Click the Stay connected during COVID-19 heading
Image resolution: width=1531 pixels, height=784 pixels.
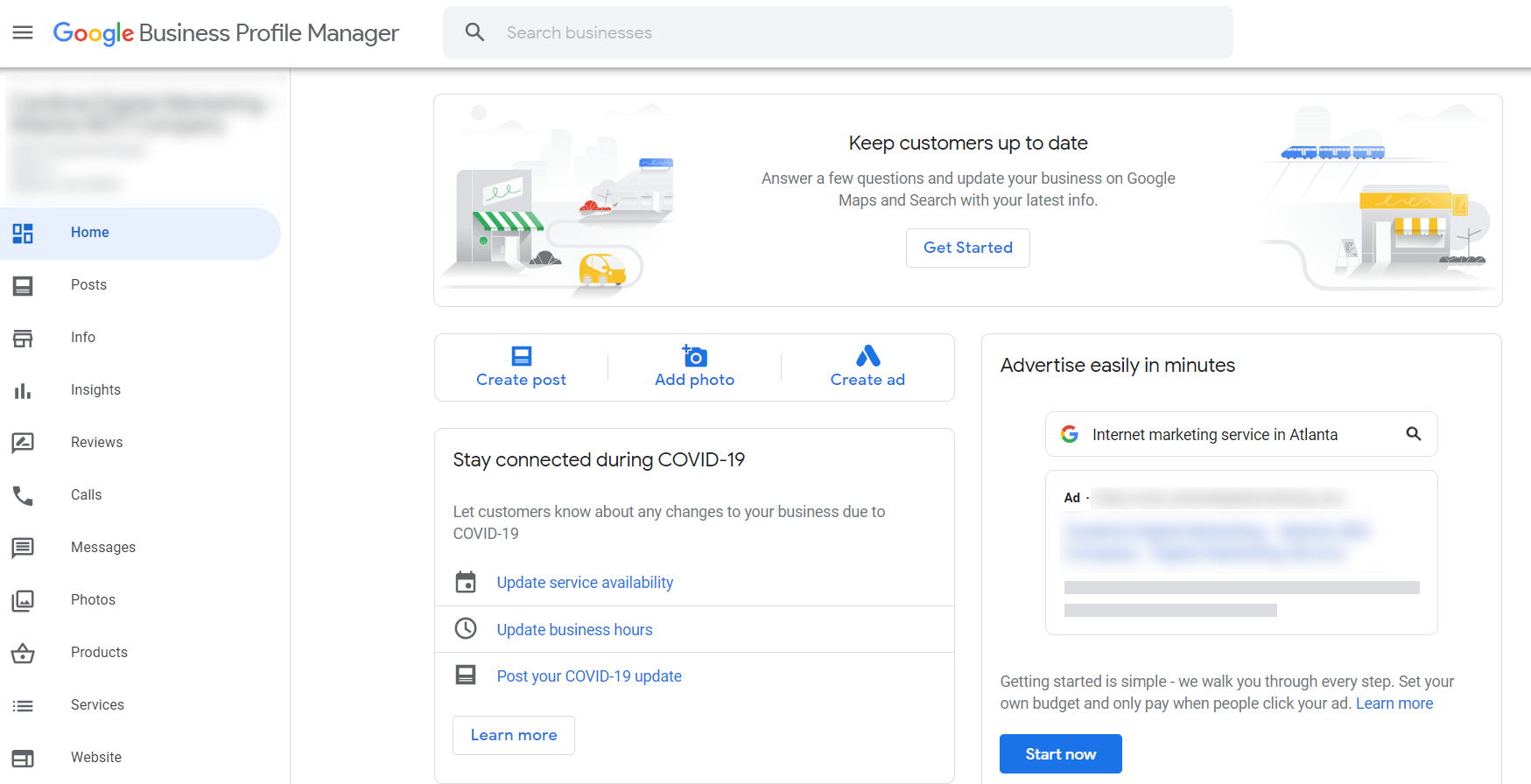pos(599,459)
